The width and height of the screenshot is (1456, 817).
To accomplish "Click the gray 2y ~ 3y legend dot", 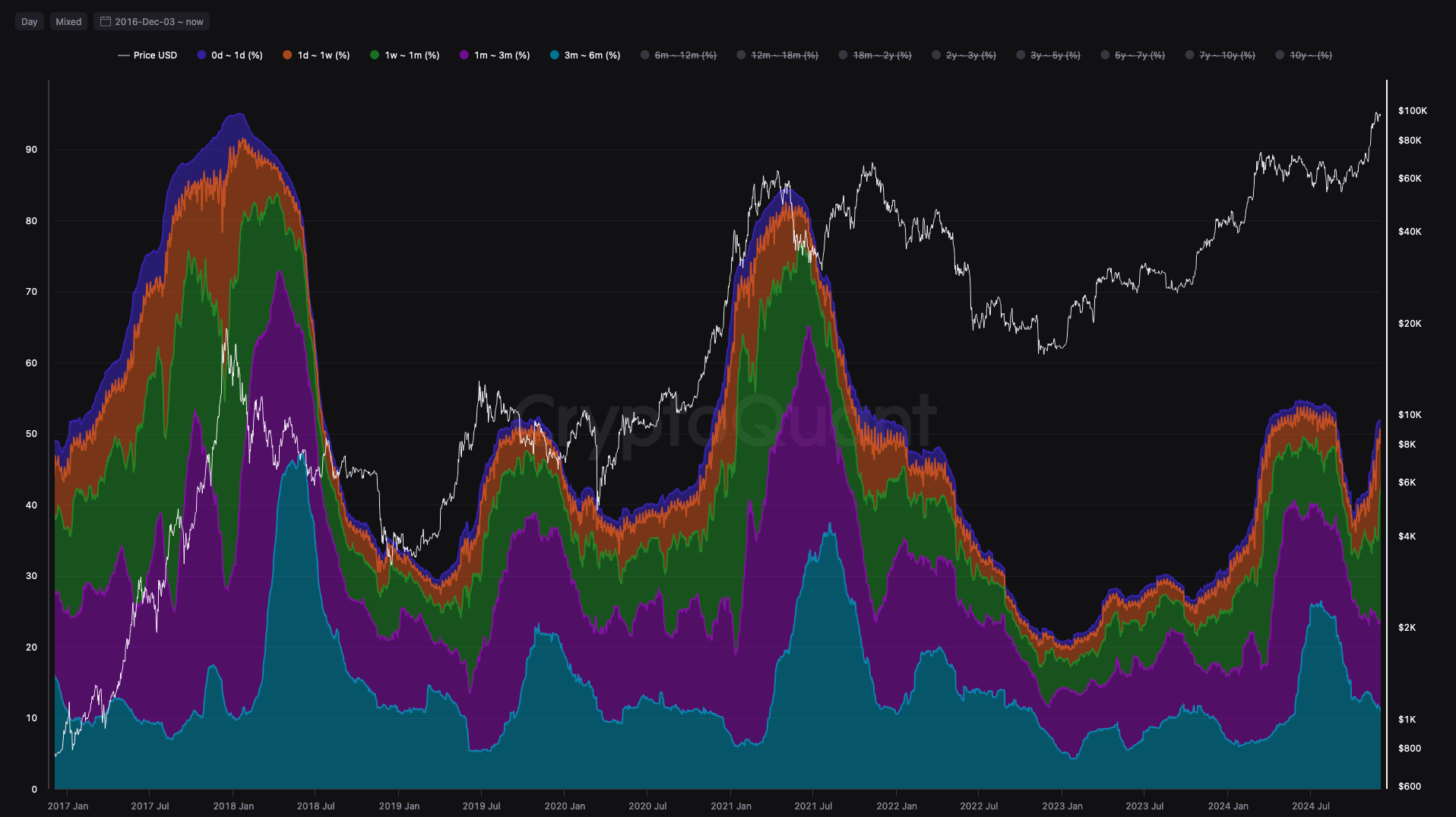I will [x=936, y=55].
